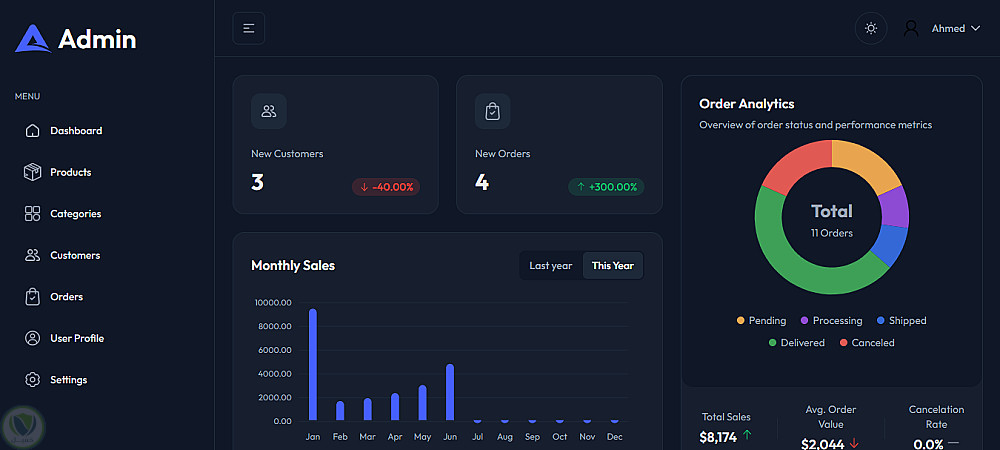1000x450 pixels.
Task: Click the Orders bag icon in sidebar
Action: pyautogui.click(x=33, y=296)
